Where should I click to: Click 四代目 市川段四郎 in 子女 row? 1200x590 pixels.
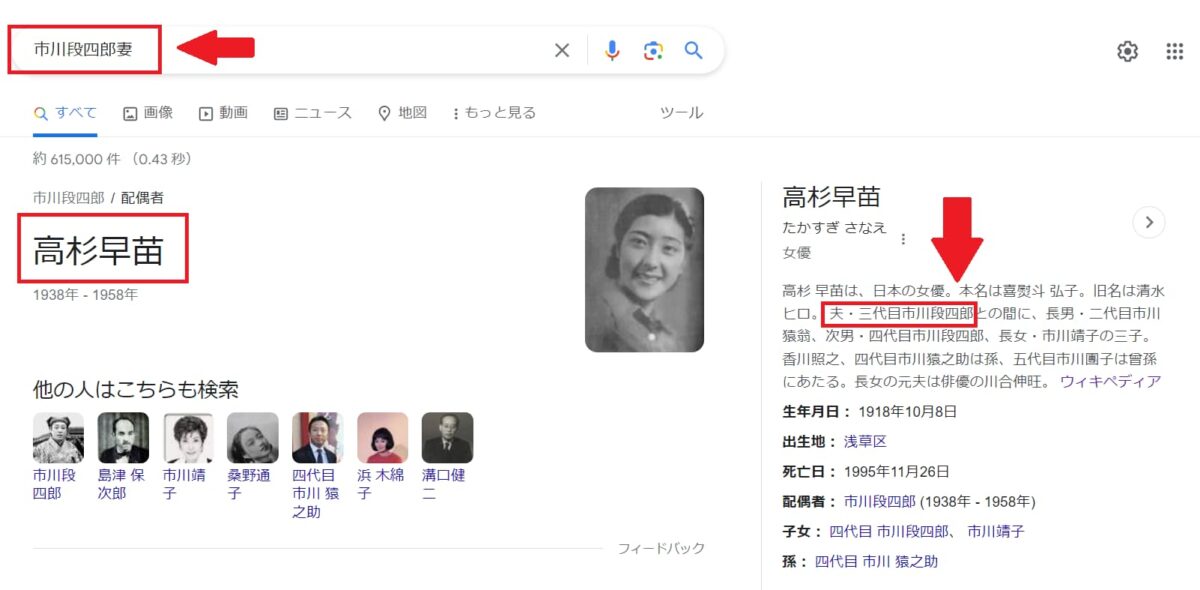(890, 531)
